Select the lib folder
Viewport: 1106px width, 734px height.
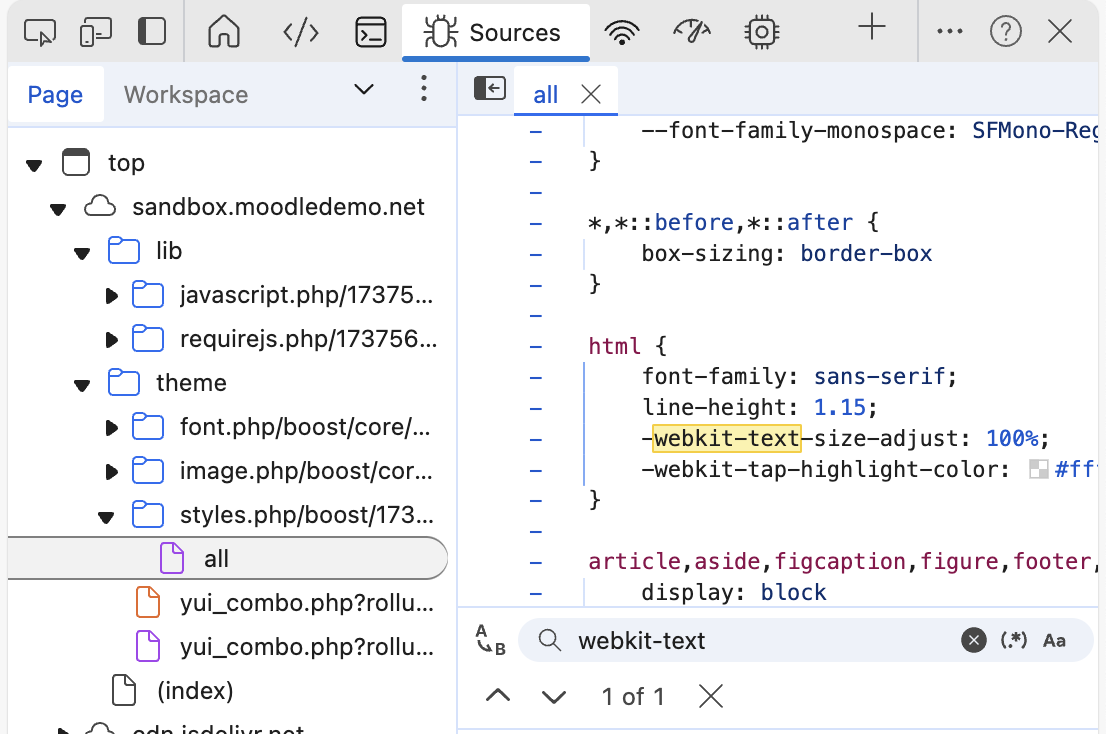pos(169,251)
